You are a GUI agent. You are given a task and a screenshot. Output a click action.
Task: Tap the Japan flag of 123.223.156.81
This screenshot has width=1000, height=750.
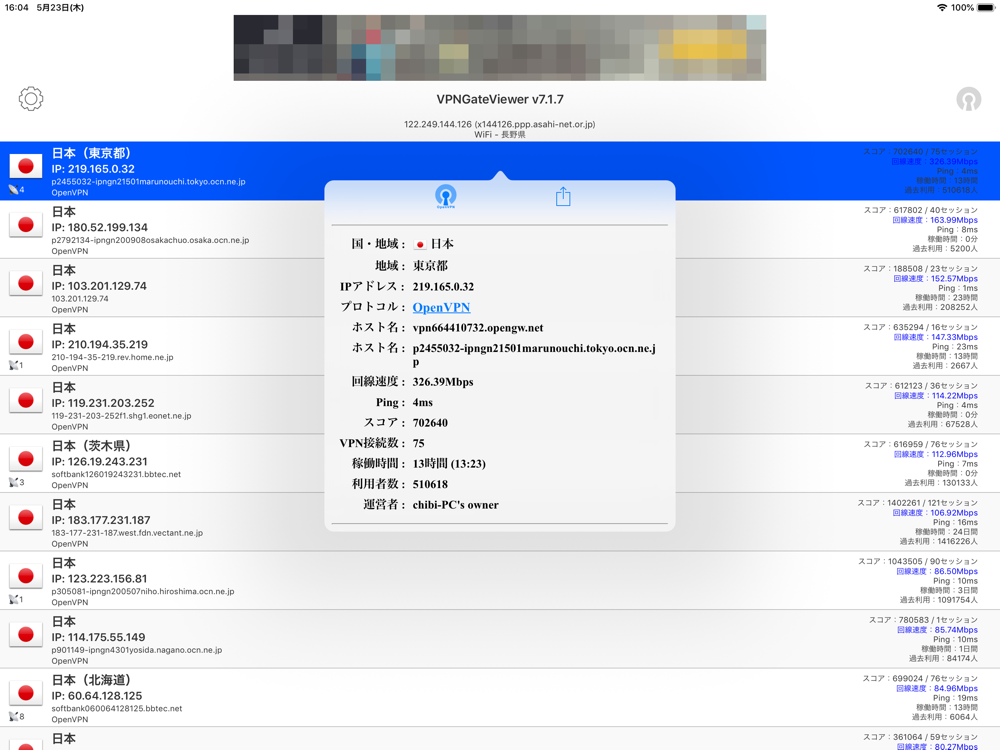point(26,577)
